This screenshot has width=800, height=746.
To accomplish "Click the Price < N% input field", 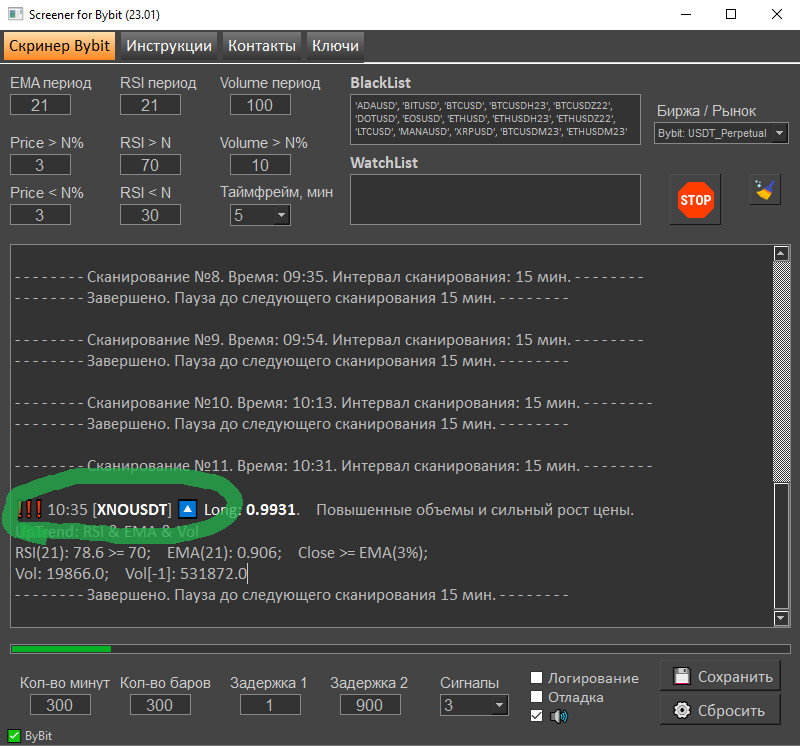I will 40,215.
